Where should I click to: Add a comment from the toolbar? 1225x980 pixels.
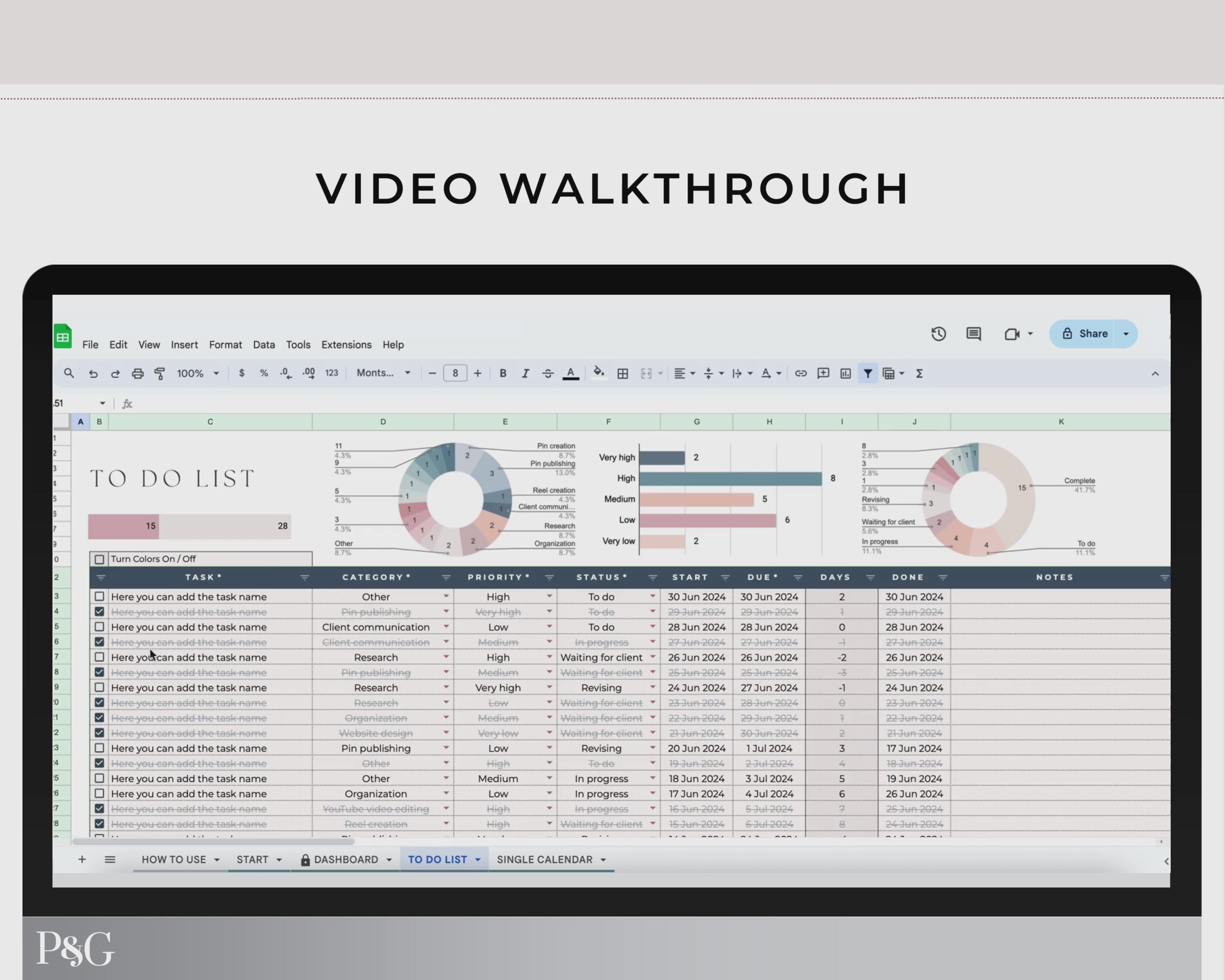[x=823, y=373]
